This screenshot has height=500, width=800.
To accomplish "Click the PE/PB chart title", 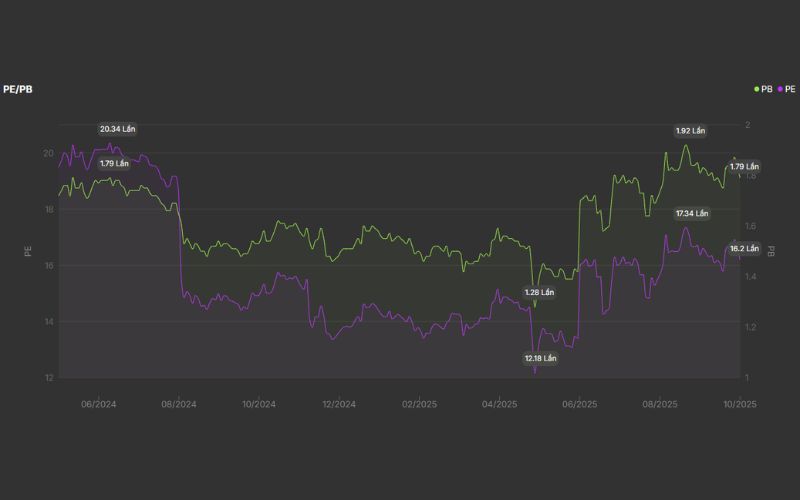I will coord(18,89).
